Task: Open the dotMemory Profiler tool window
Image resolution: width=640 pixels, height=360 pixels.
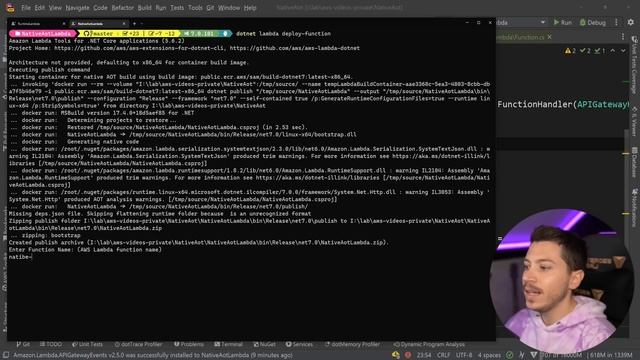Action: pyautogui.click(x=352, y=344)
